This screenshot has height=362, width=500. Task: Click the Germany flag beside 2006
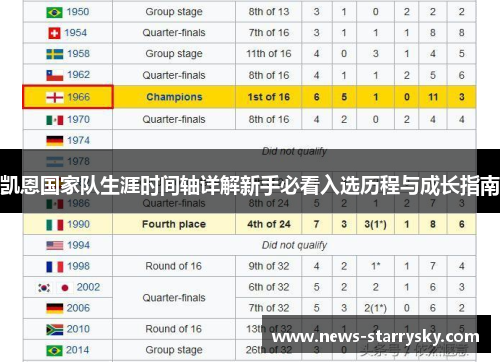(55, 308)
